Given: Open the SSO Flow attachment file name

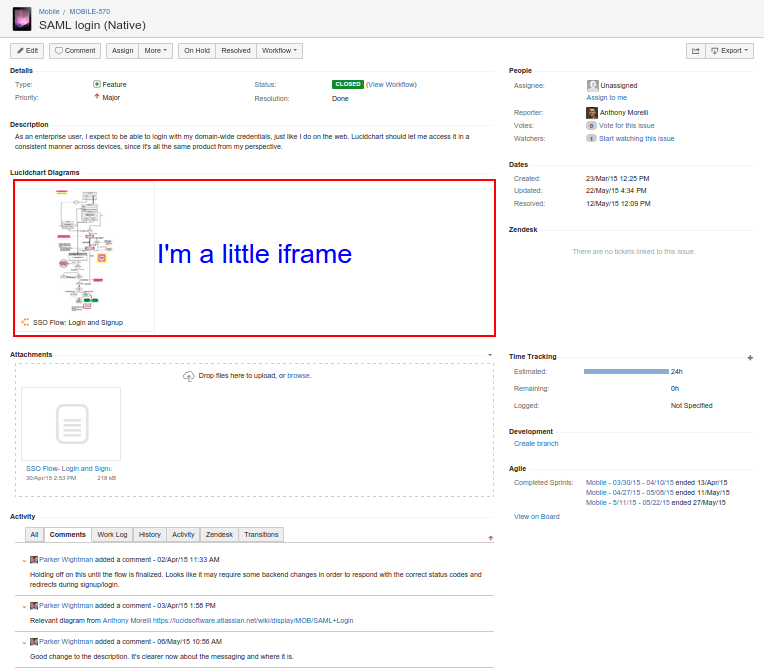Looking at the screenshot, I should point(69,468).
